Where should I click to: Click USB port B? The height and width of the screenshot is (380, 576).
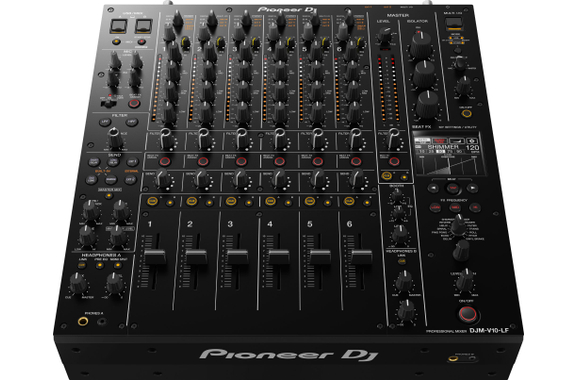pos(143,26)
